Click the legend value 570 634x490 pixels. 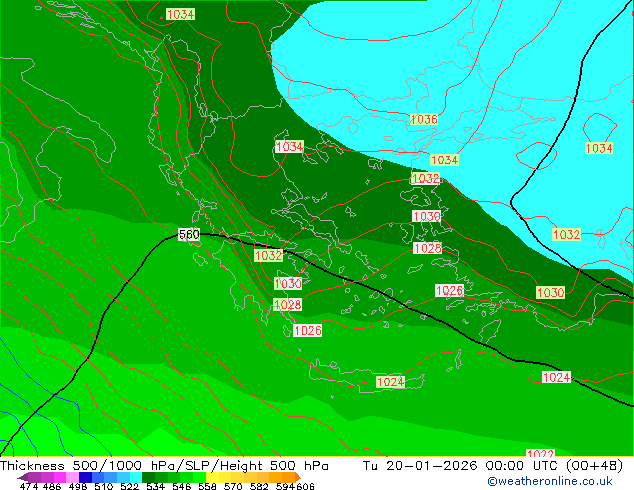tap(233, 486)
